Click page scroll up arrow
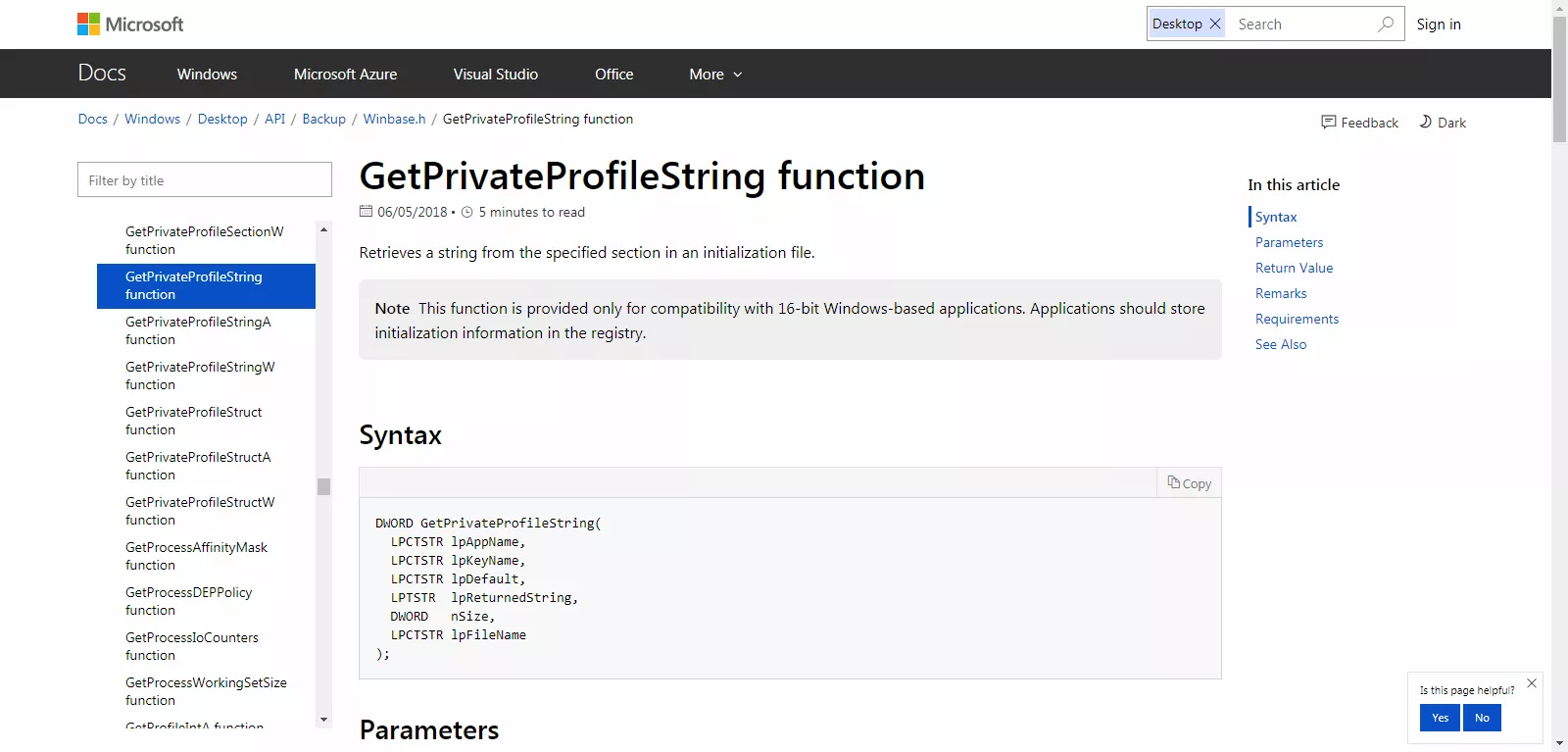 tap(1559, 7)
